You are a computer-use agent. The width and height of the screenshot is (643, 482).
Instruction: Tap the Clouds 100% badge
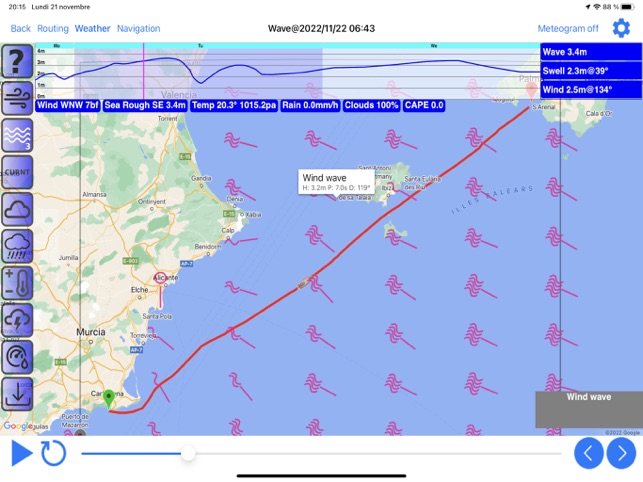click(371, 105)
